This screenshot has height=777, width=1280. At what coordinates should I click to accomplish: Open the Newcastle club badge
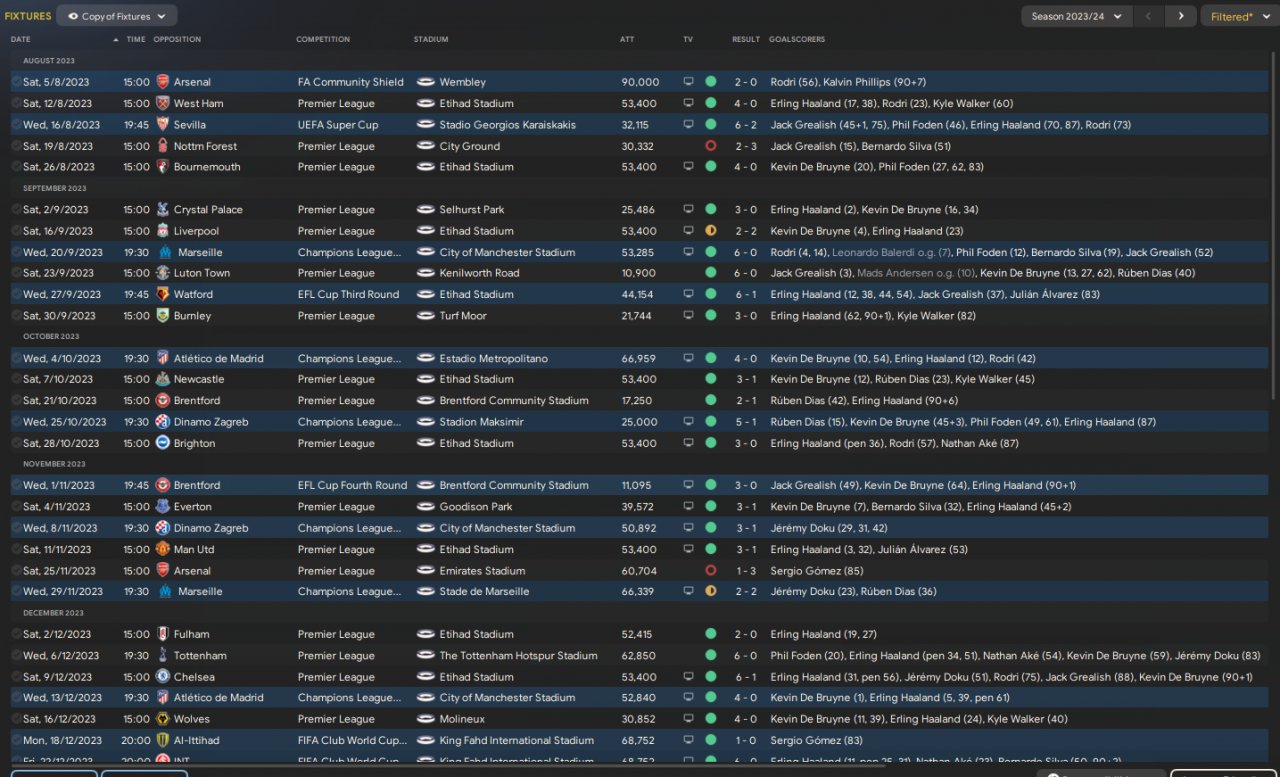(163, 379)
